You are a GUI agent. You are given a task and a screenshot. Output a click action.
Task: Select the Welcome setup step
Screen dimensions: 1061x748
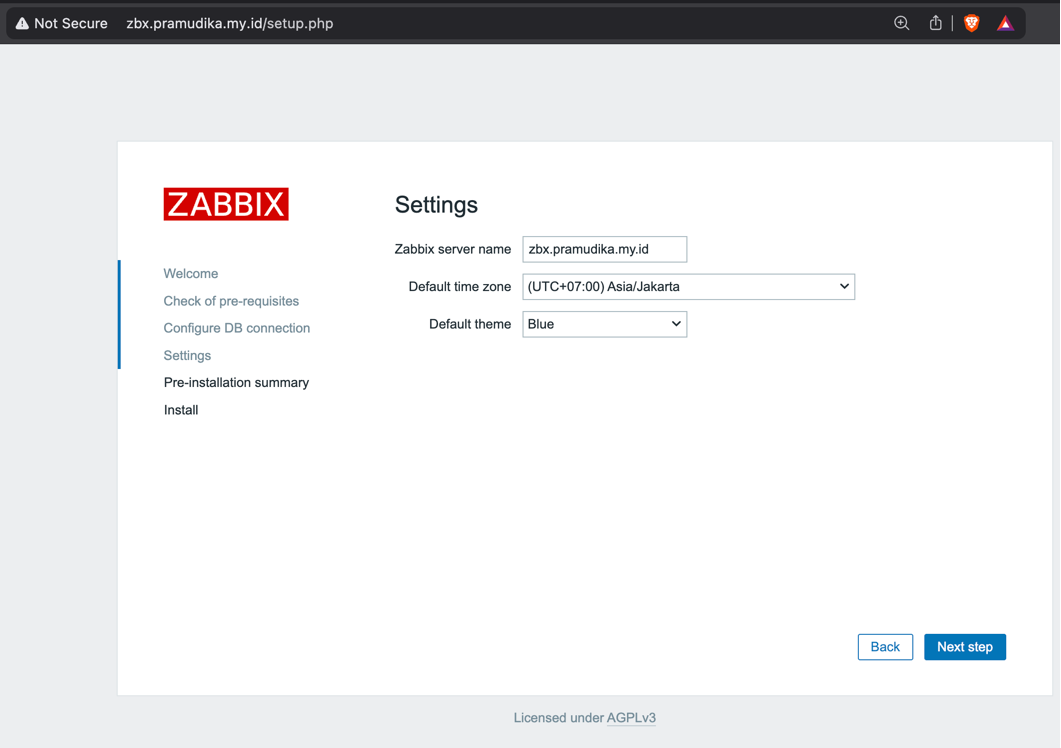(191, 273)
